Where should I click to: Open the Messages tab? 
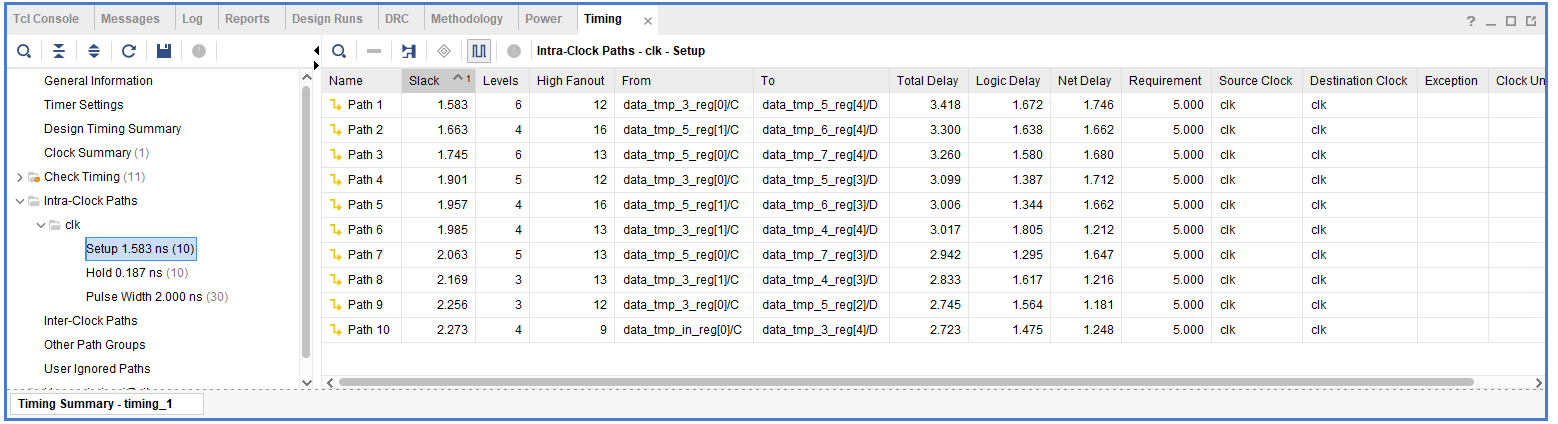[130, 19]
